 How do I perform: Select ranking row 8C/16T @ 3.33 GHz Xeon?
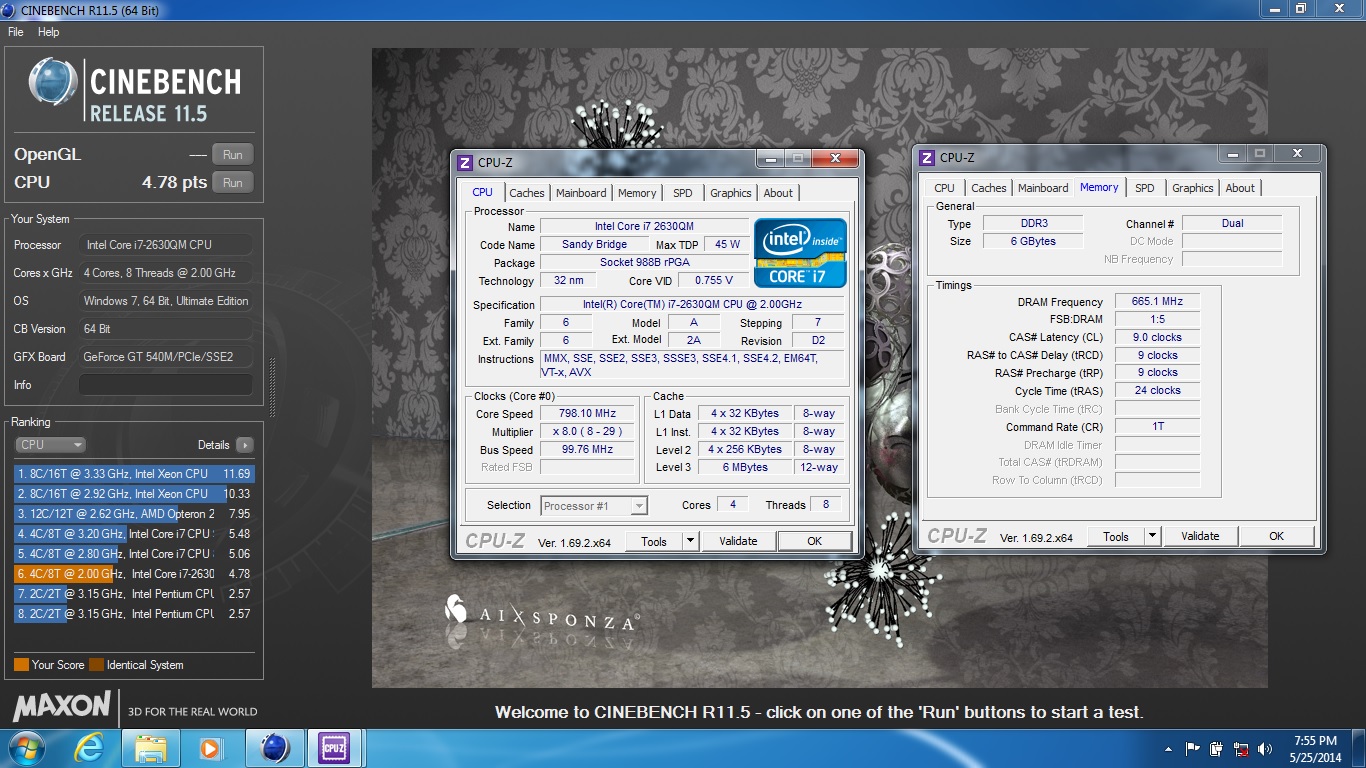tap(134, 474)
